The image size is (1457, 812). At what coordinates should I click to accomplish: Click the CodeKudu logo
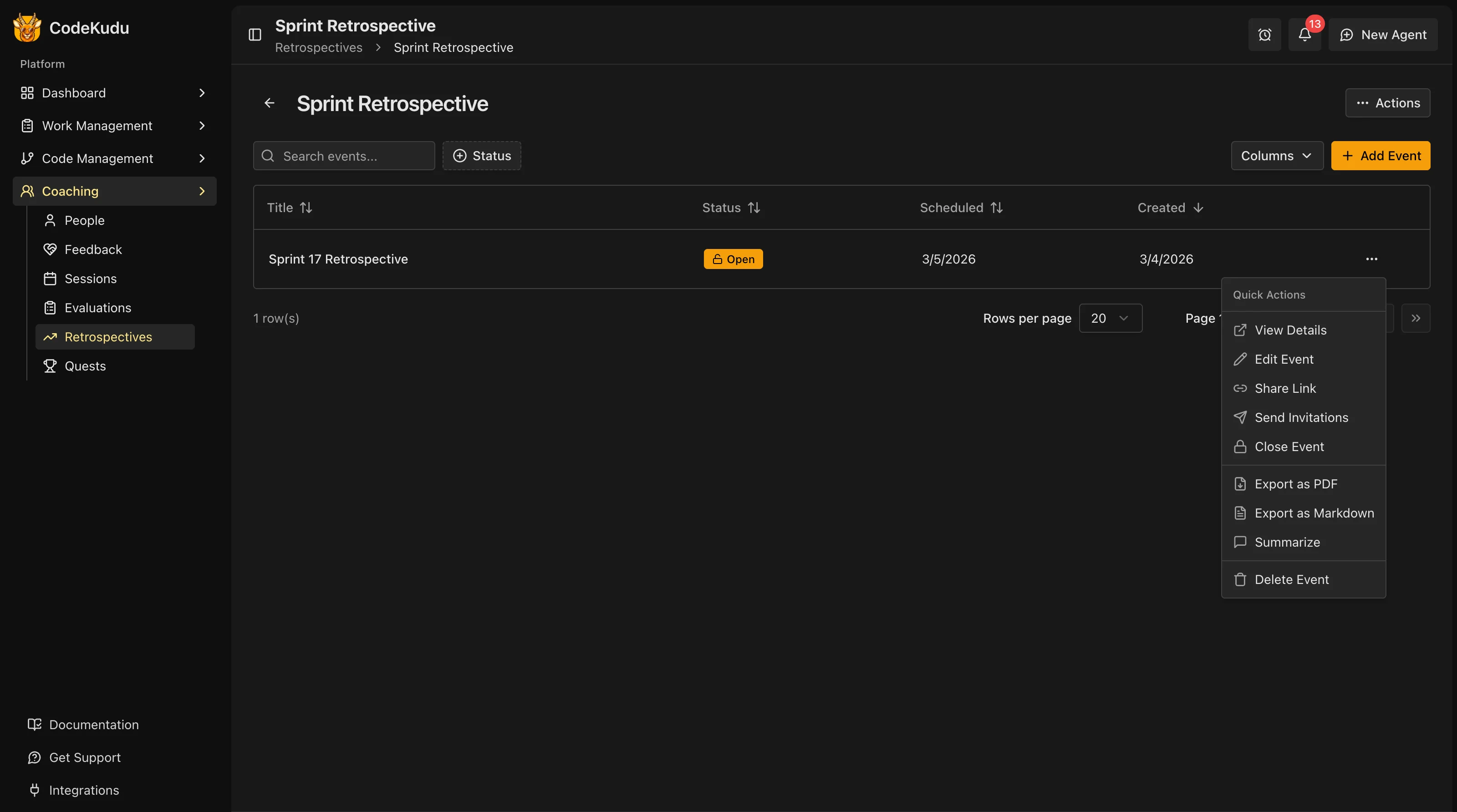[x=27, y=28]
